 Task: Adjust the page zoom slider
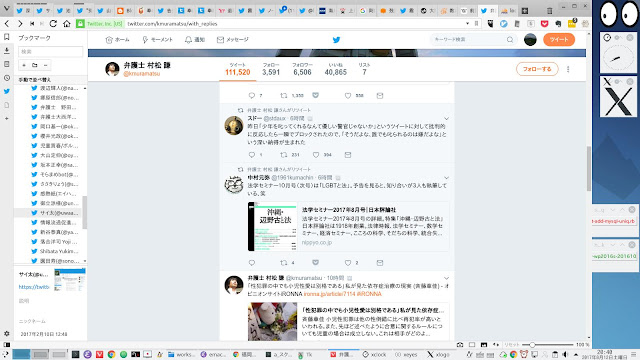[548, 345]
